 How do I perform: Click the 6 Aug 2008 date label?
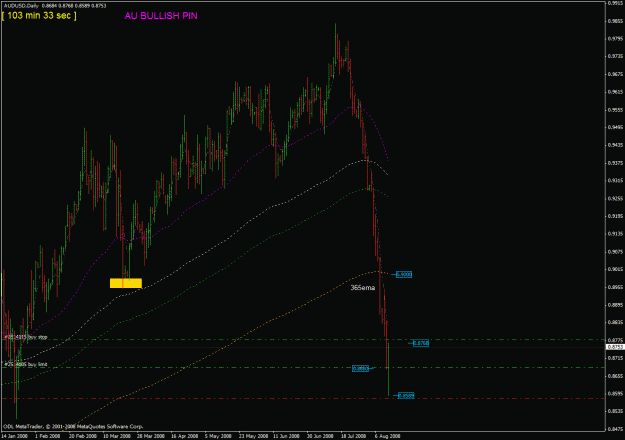tap(388, 436)
